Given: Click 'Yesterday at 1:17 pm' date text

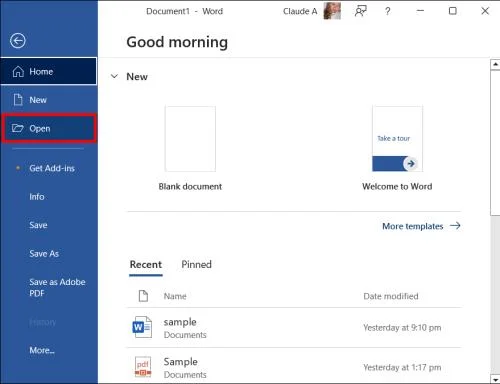Looking at the screenshot, I should [402, 367].
